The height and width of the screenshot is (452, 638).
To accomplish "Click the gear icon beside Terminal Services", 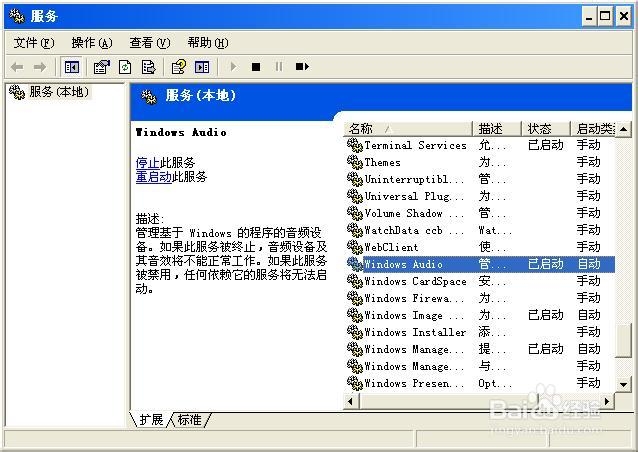I will click(355, 145).
